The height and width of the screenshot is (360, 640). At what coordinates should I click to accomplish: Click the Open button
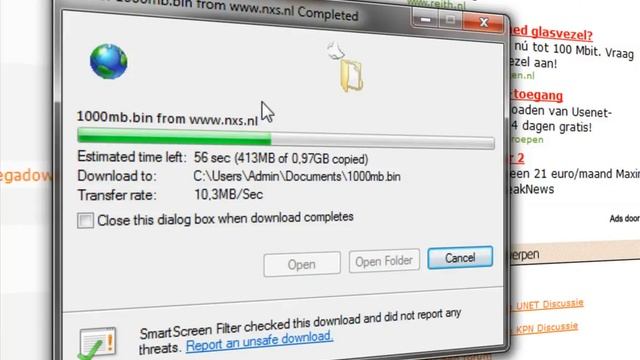pyautogui.click(x=302, y=264)
